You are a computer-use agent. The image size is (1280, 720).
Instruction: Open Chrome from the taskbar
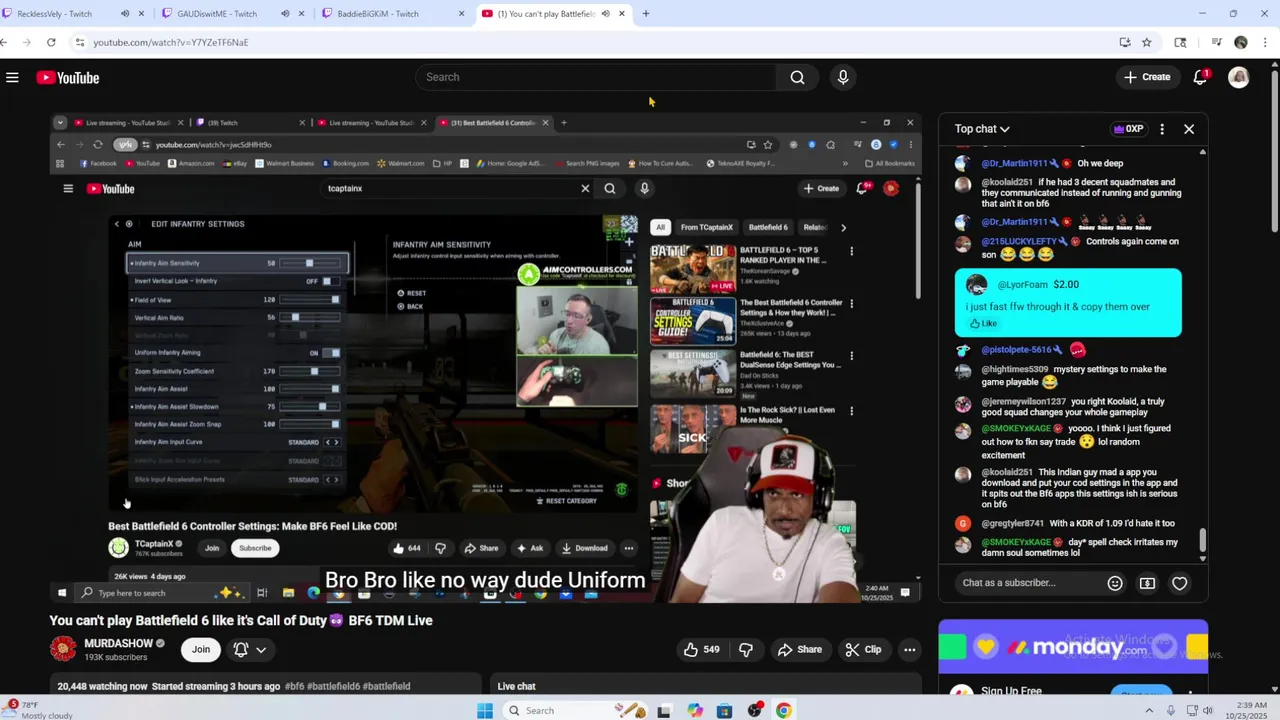click(784, 711)
